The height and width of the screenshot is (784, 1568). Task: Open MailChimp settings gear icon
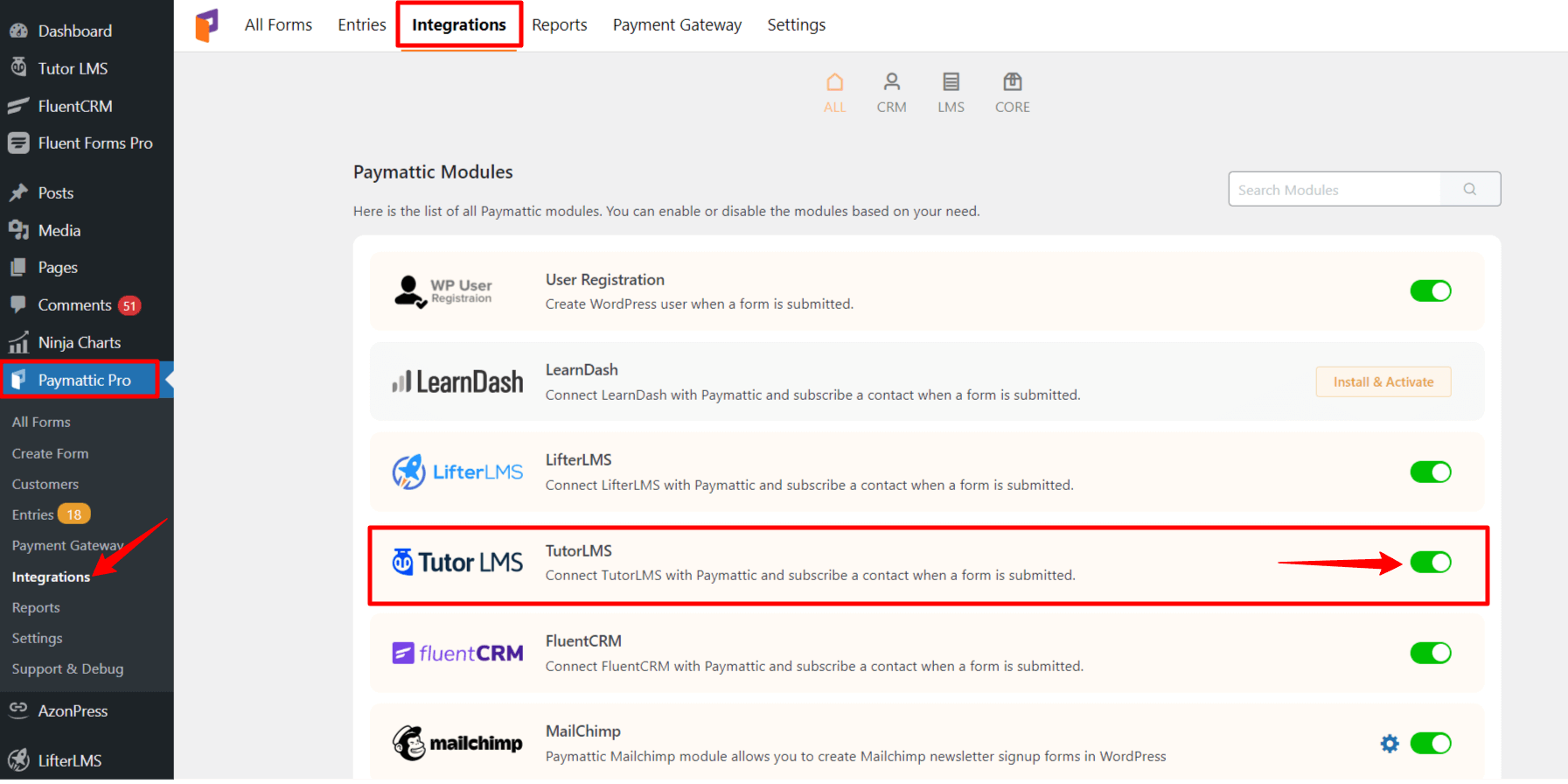coord(1390,744)
